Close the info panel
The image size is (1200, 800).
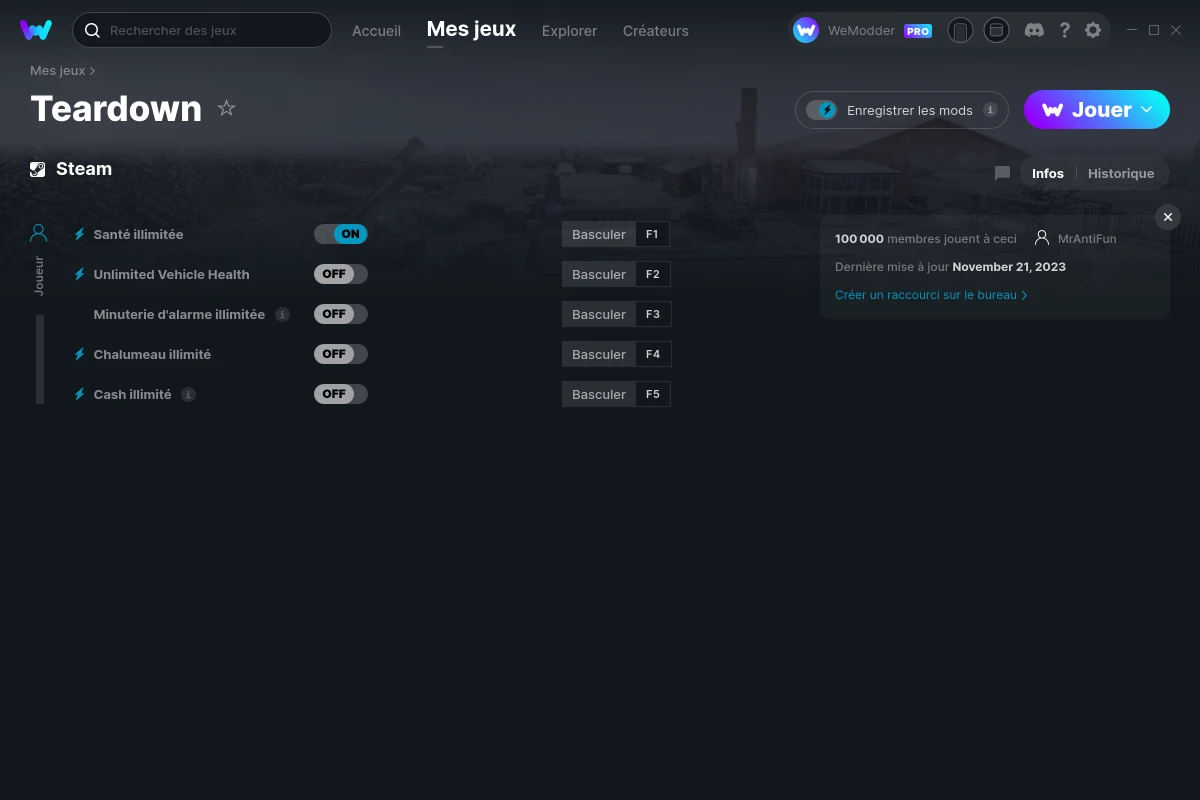[1167, 217]
